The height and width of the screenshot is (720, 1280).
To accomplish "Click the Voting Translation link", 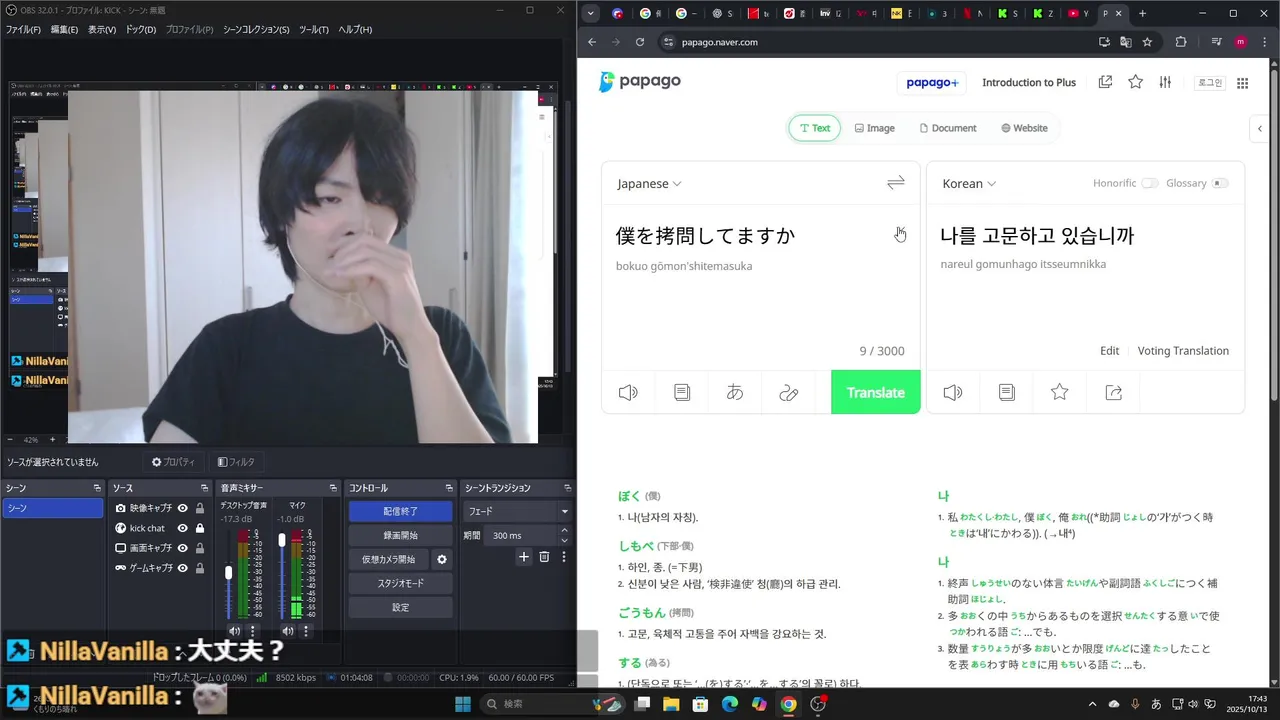I will pos(1183,351).
